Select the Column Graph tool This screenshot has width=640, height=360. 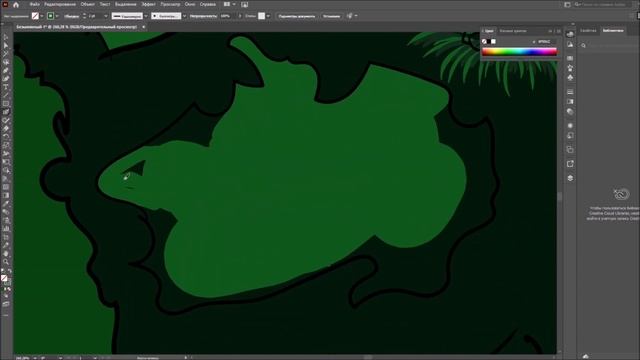(x=6, y=229)
